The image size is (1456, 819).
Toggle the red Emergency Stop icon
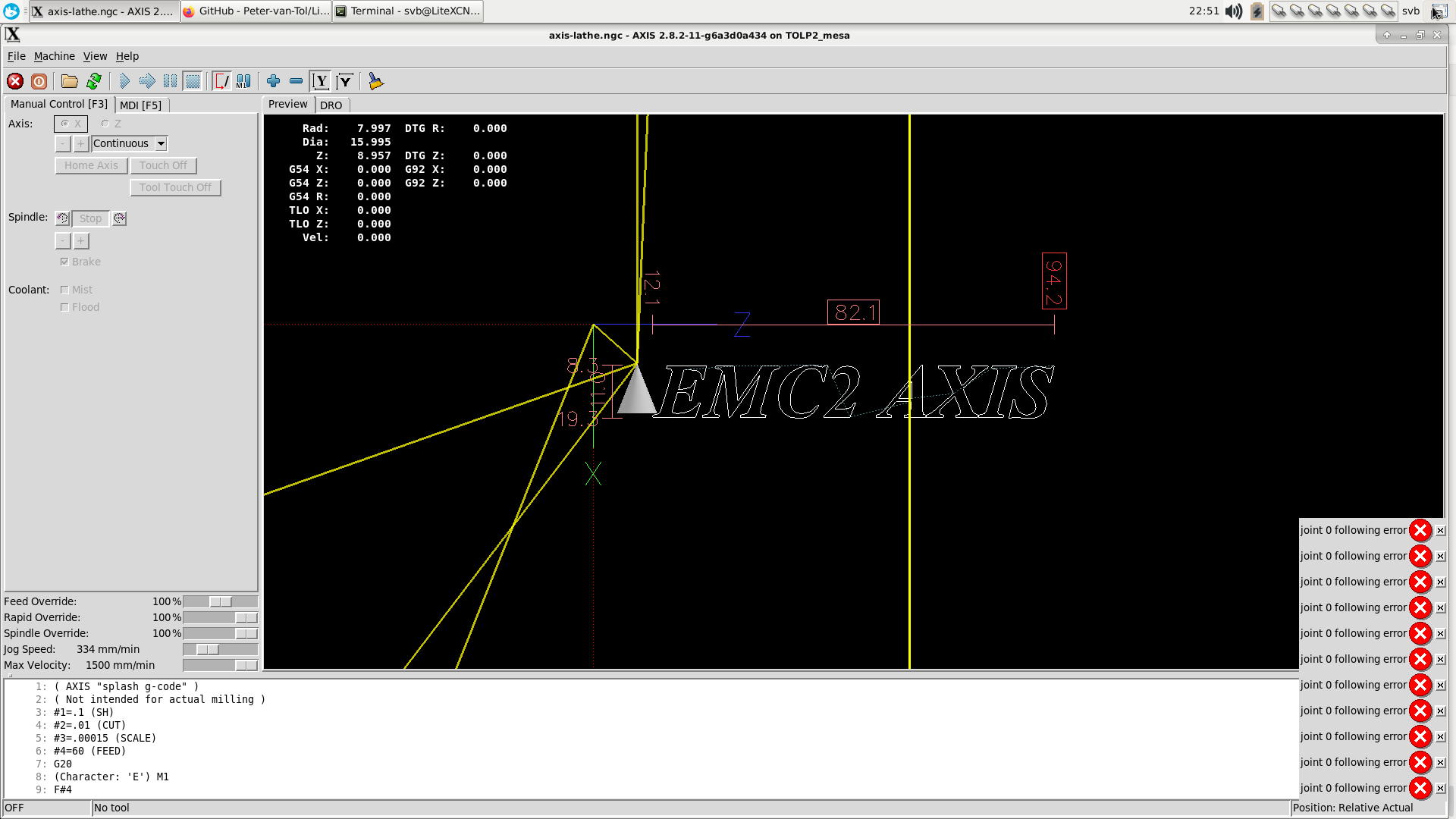tap(15, 81)
